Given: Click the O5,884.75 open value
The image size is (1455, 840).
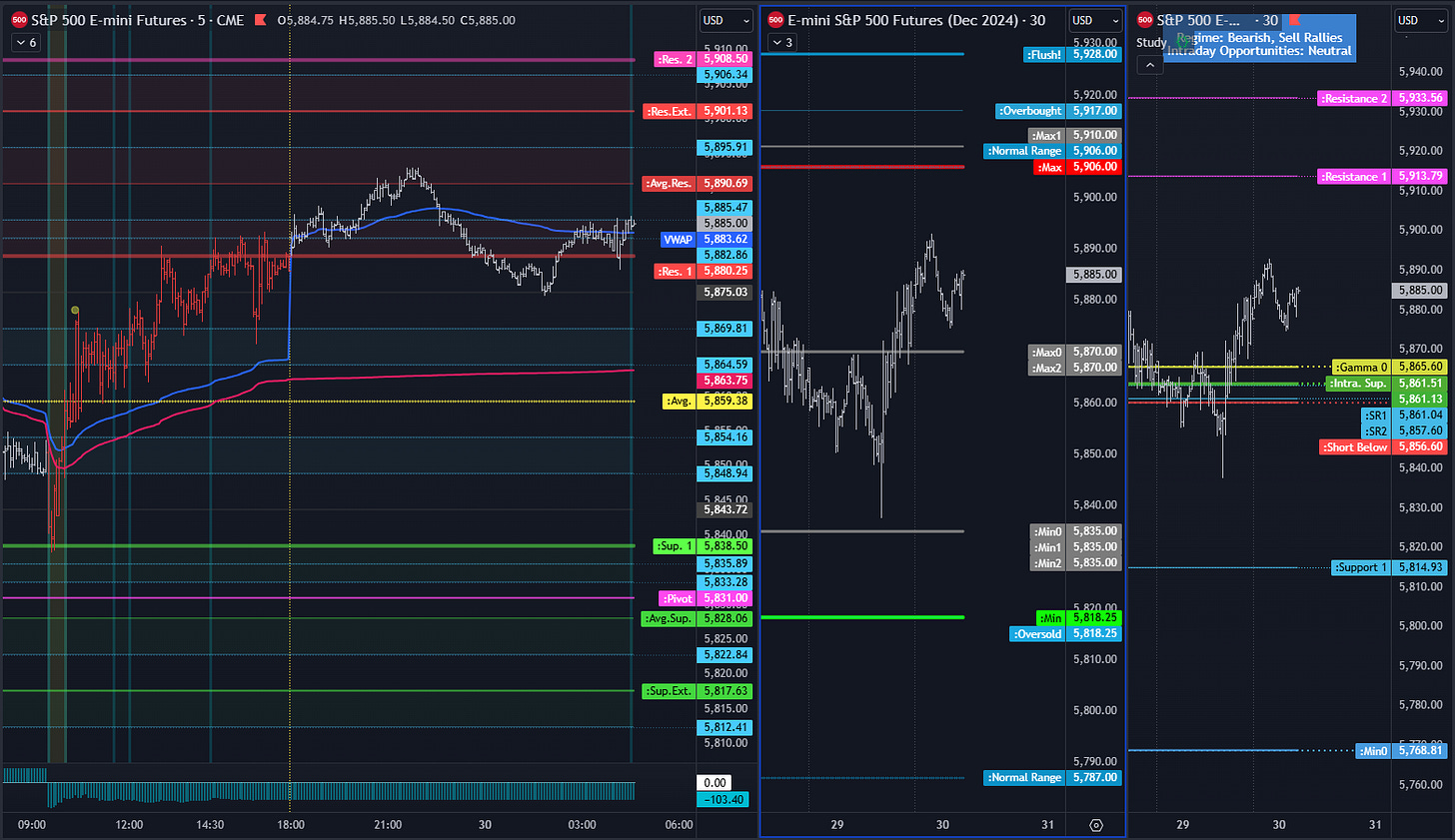Looking at the screenshot, I should pyautogui.click(x=308, y=20).
